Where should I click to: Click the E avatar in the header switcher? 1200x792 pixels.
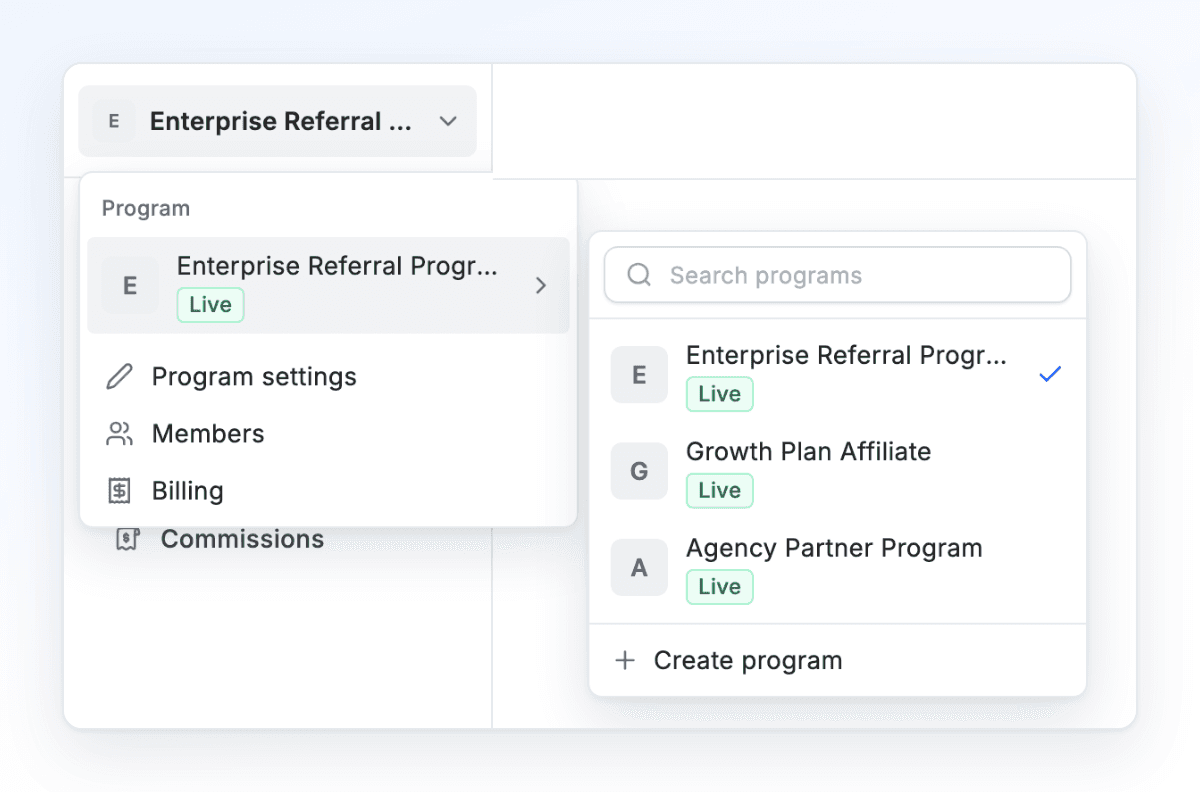(114, 121)
